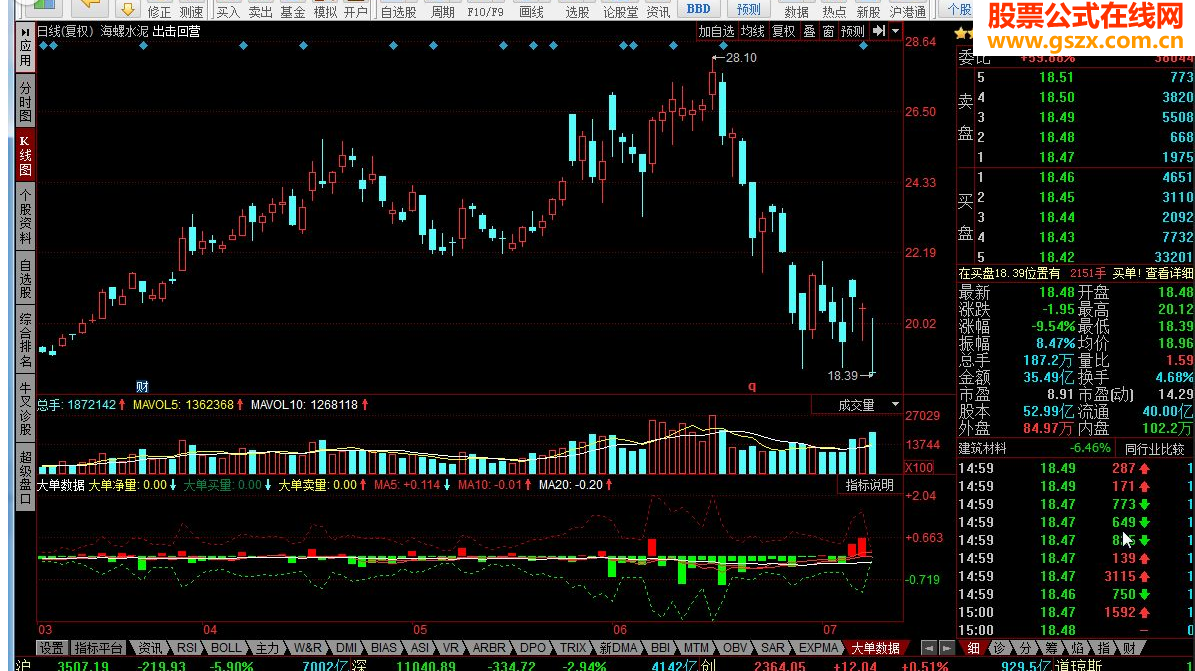Open the 牛叉诊股 sidebar tab
This screenshot has height=671, width=1195.
pos(25,408)
